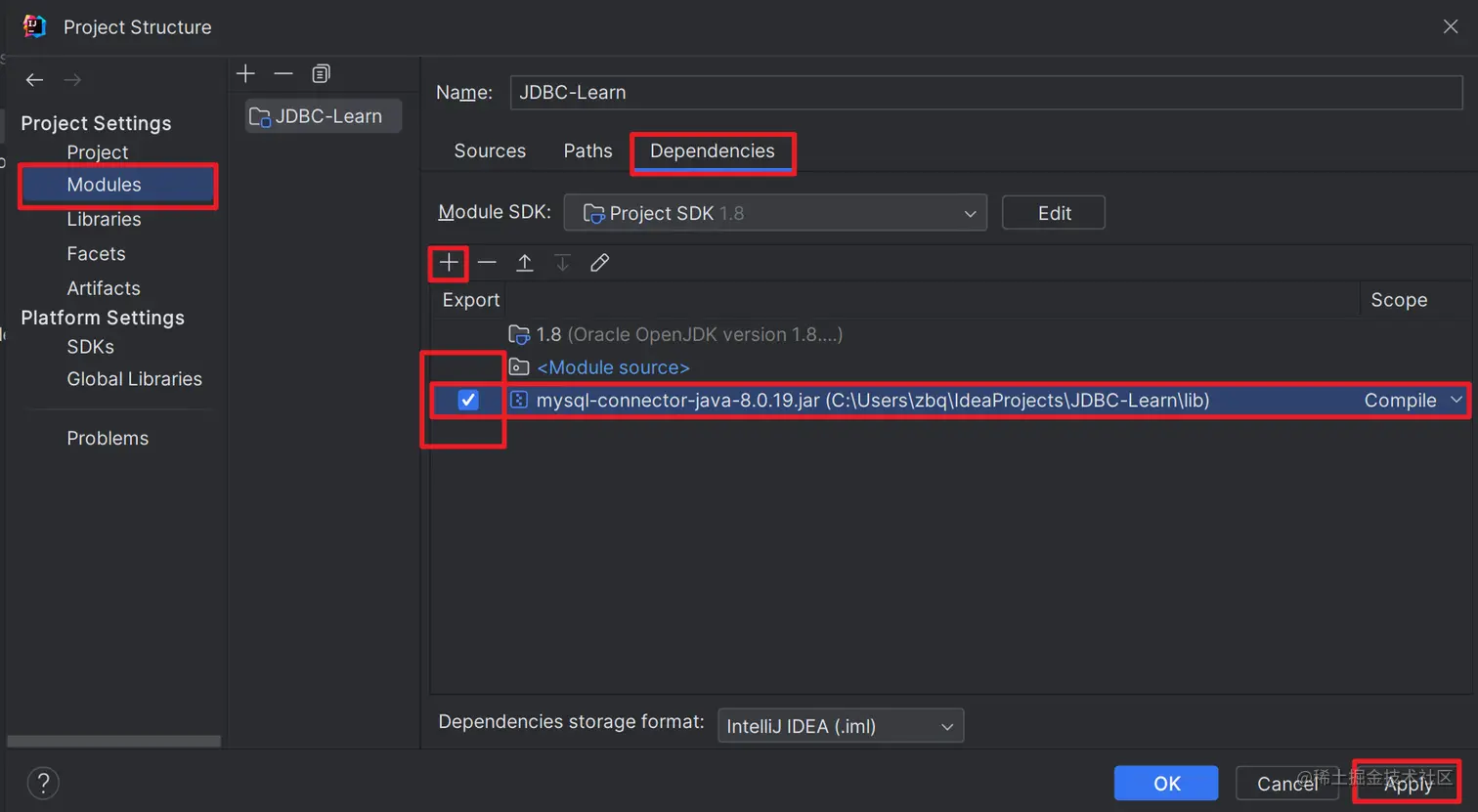Screen dimensions: 1478x812
Task: Click the Cancel button
Action: (1286, 784)
